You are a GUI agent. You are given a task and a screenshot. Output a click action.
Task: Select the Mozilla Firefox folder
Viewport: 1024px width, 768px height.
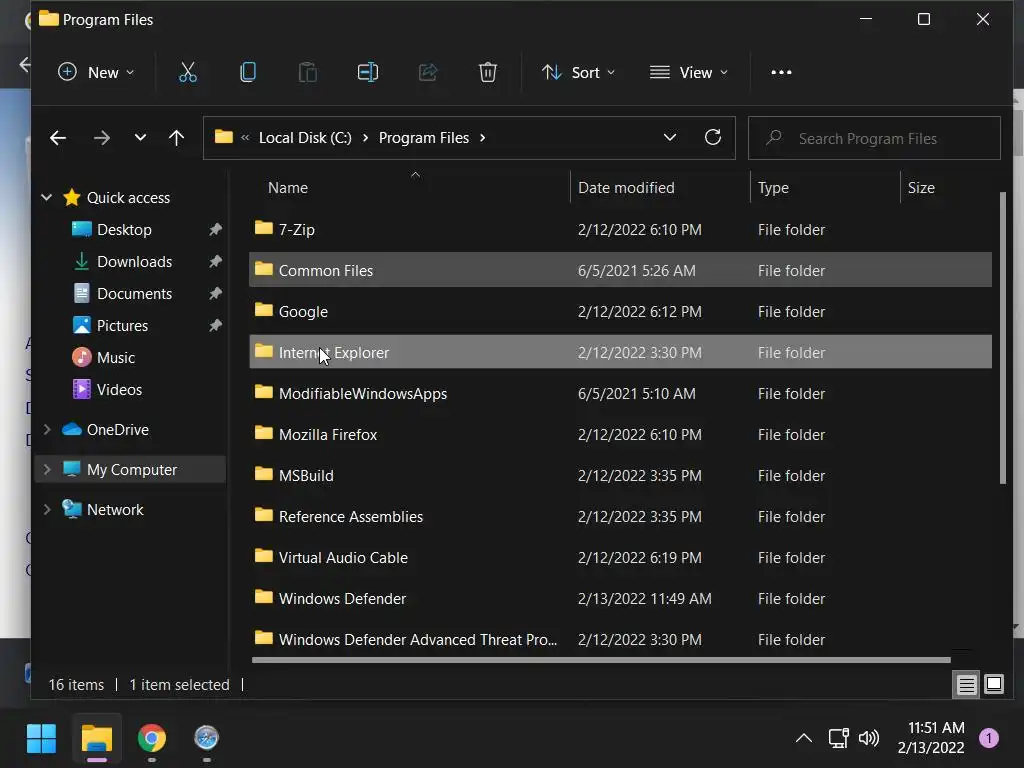click(x=620, y=434)
